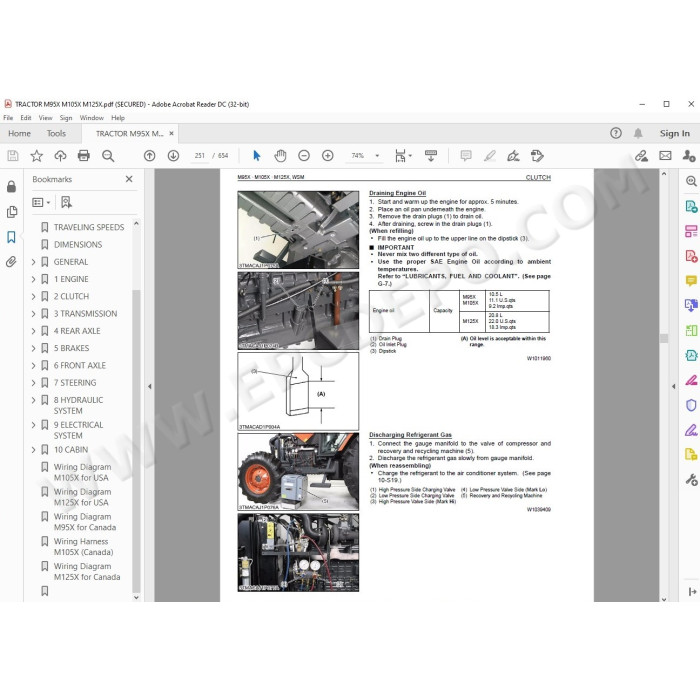Screen dimensions: 700x700
Task: Click the Save file icon
Action: tap(13, 156)
